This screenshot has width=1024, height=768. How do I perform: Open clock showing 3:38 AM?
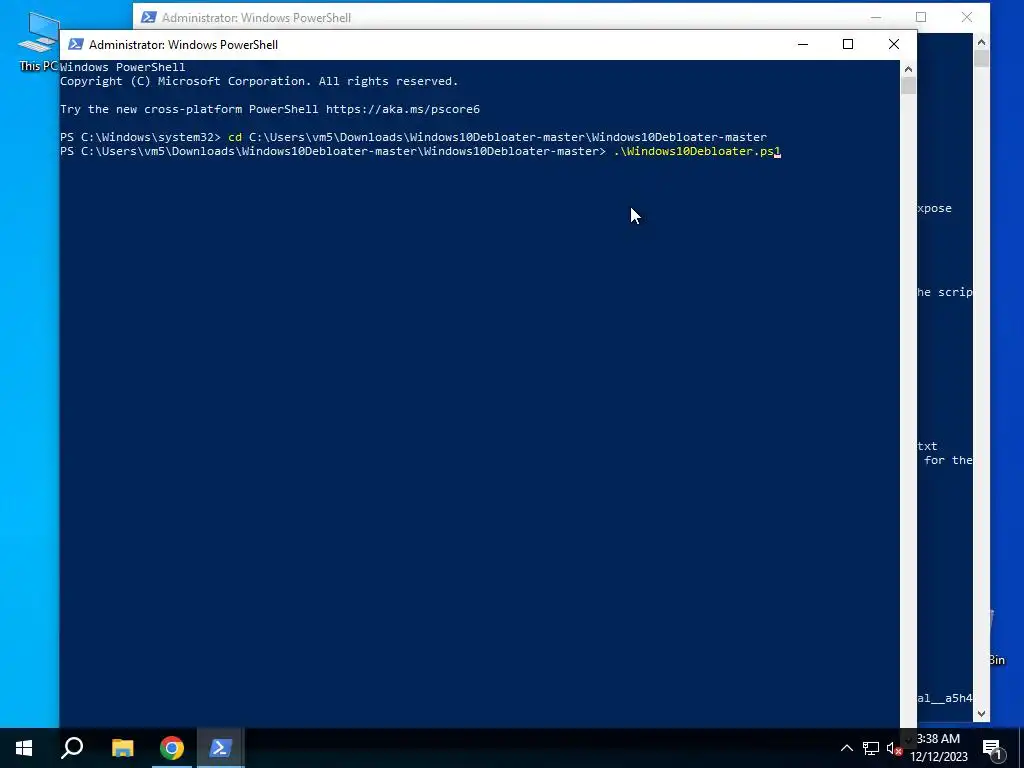(938, 748)
